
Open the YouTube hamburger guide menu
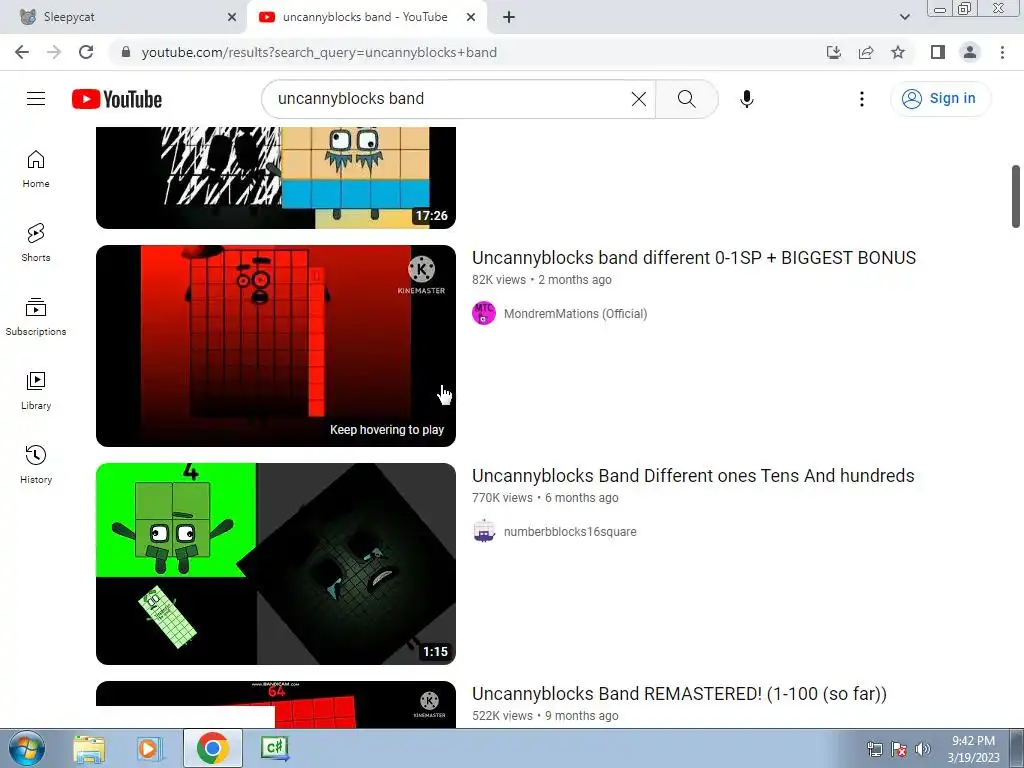36,99
